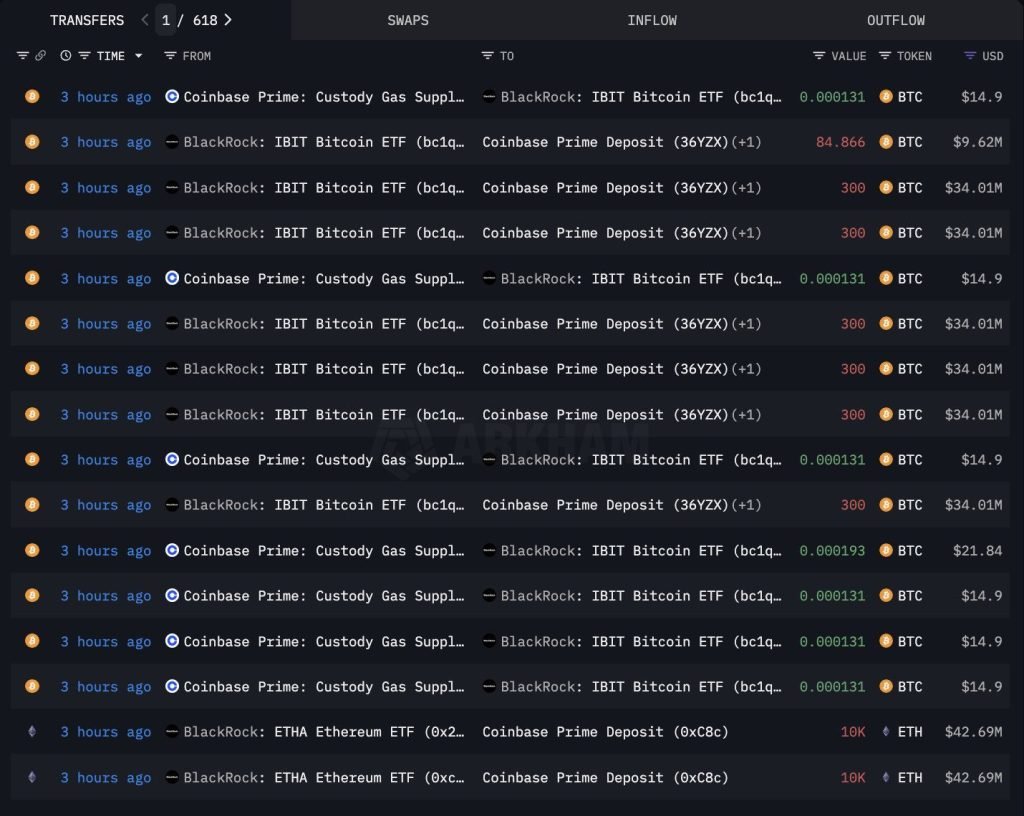1024x816 pixels.
Task: Click the chain link icon in header
Action: tap(41, 56)
